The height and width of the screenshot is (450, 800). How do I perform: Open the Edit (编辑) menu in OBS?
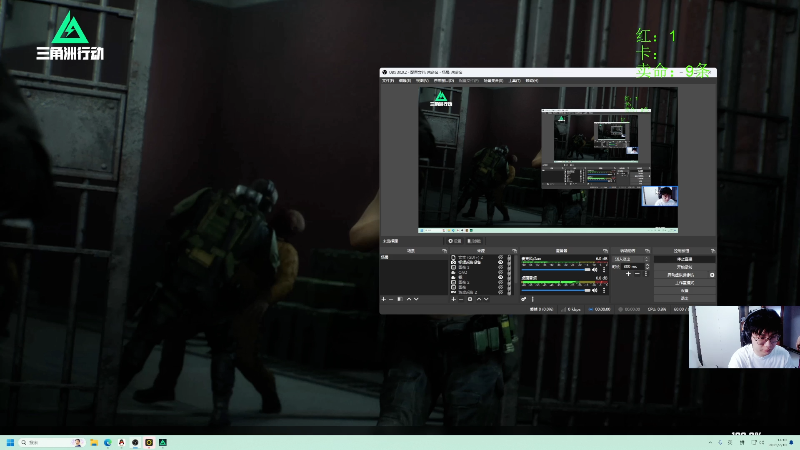tap(405, 80)
